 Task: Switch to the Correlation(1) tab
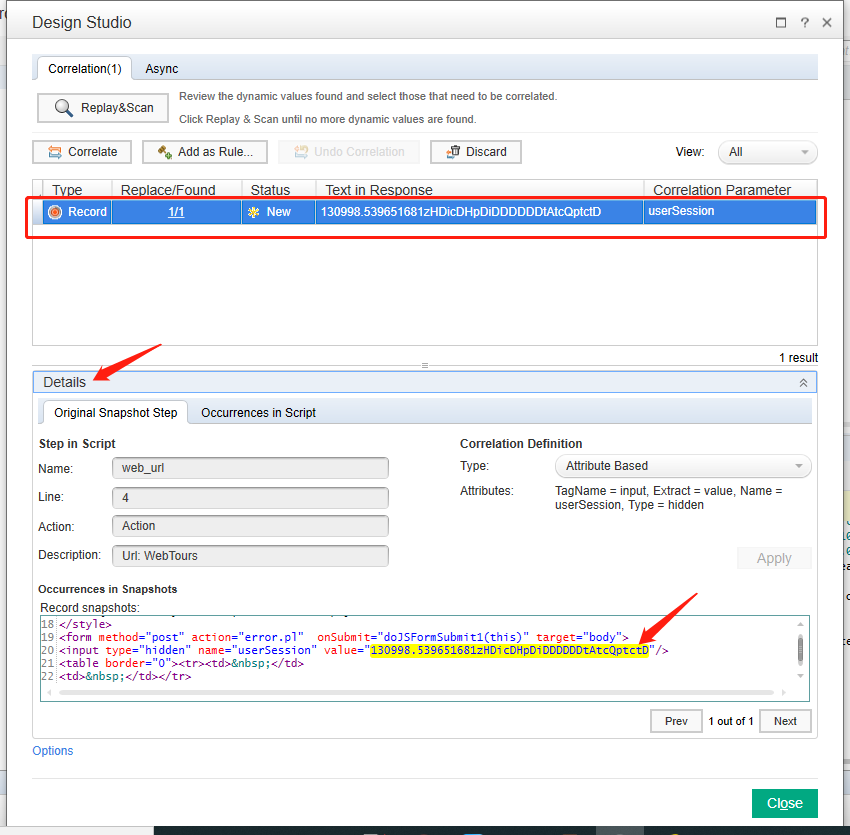pos(85,69)
